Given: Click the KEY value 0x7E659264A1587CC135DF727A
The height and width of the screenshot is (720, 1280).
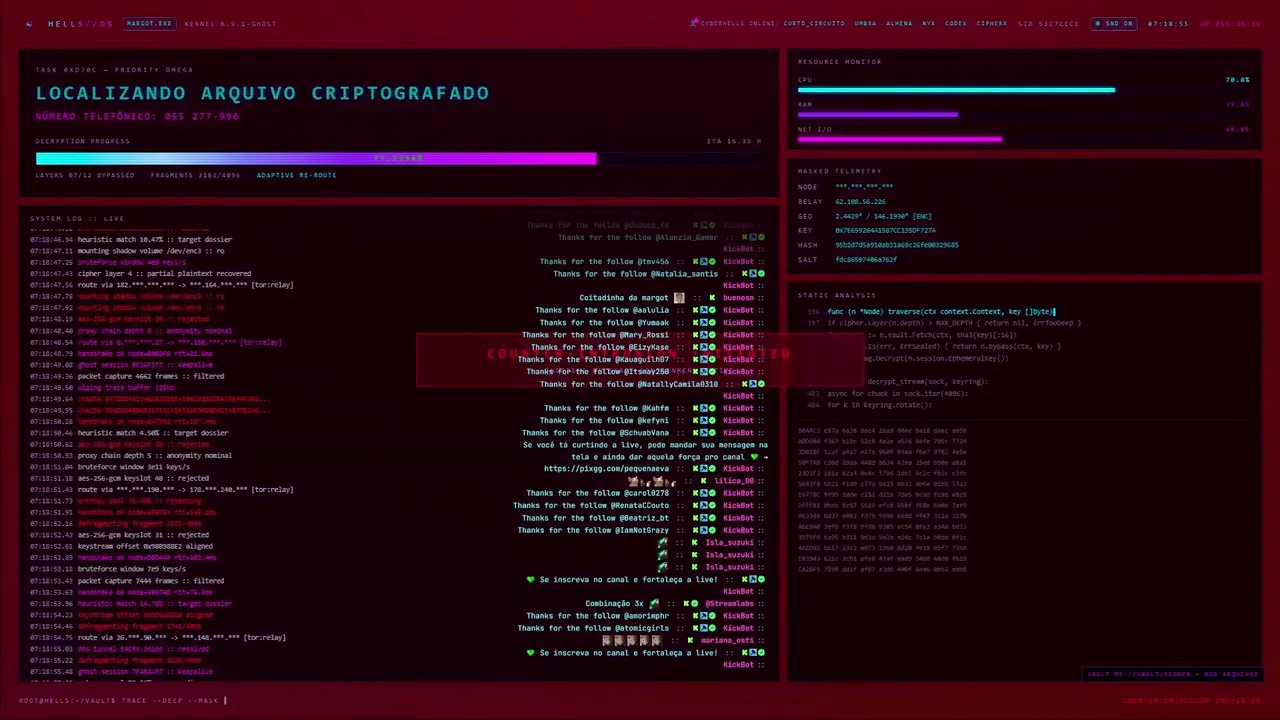Looking at the screenshot, I should 886,231.
